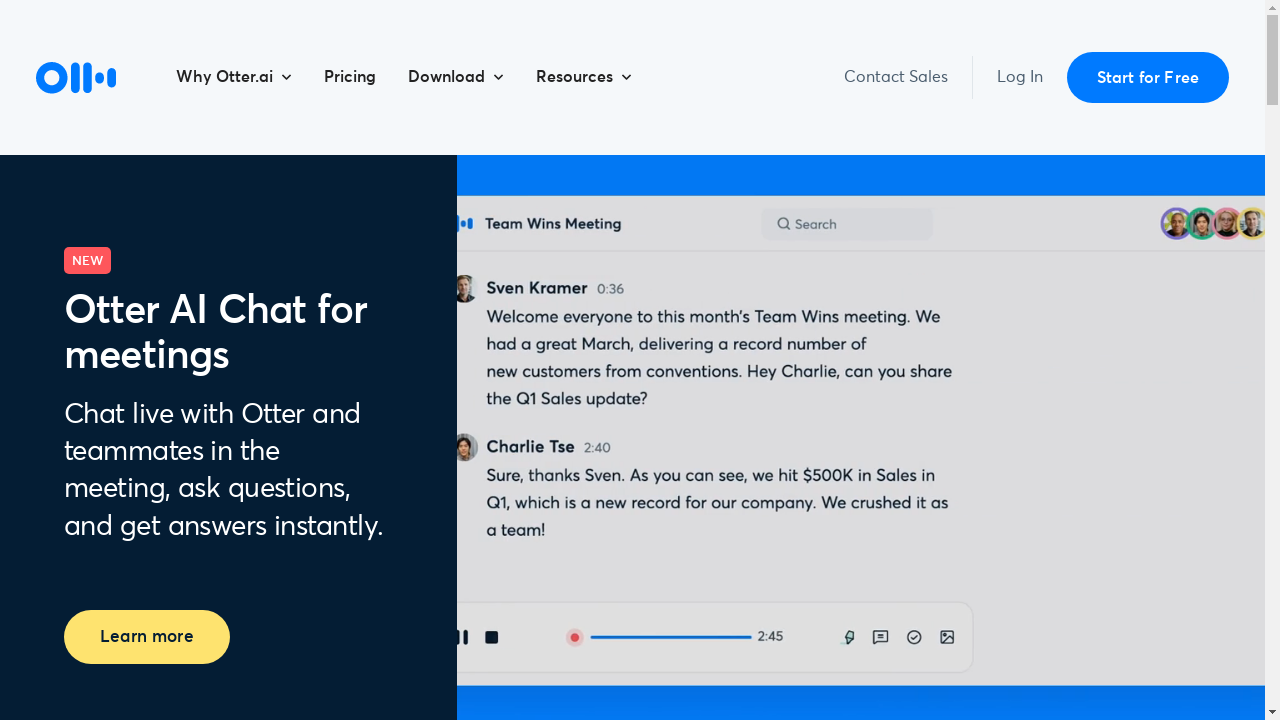Click the purple-ringed participant avatar
This screenshot has width=1280, height=720.
[x=1176, y=223]
